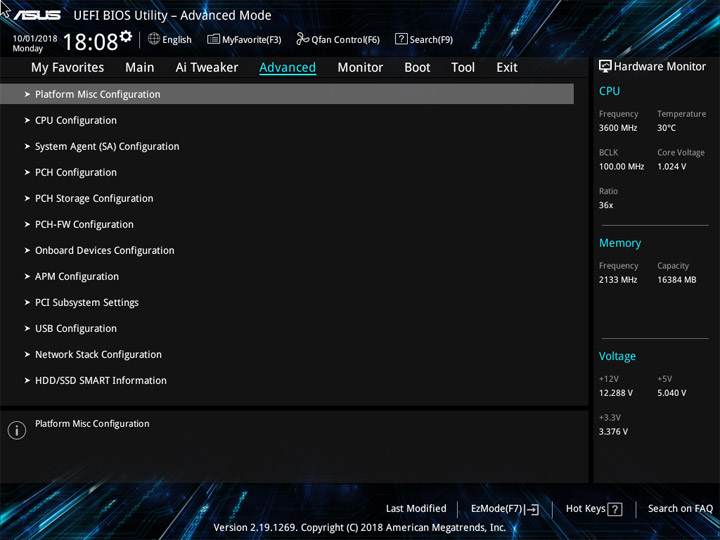Open Search on FAQ
Image resolution: width=720 pixels, height=540 pixels.
click(x=680, y=508)
